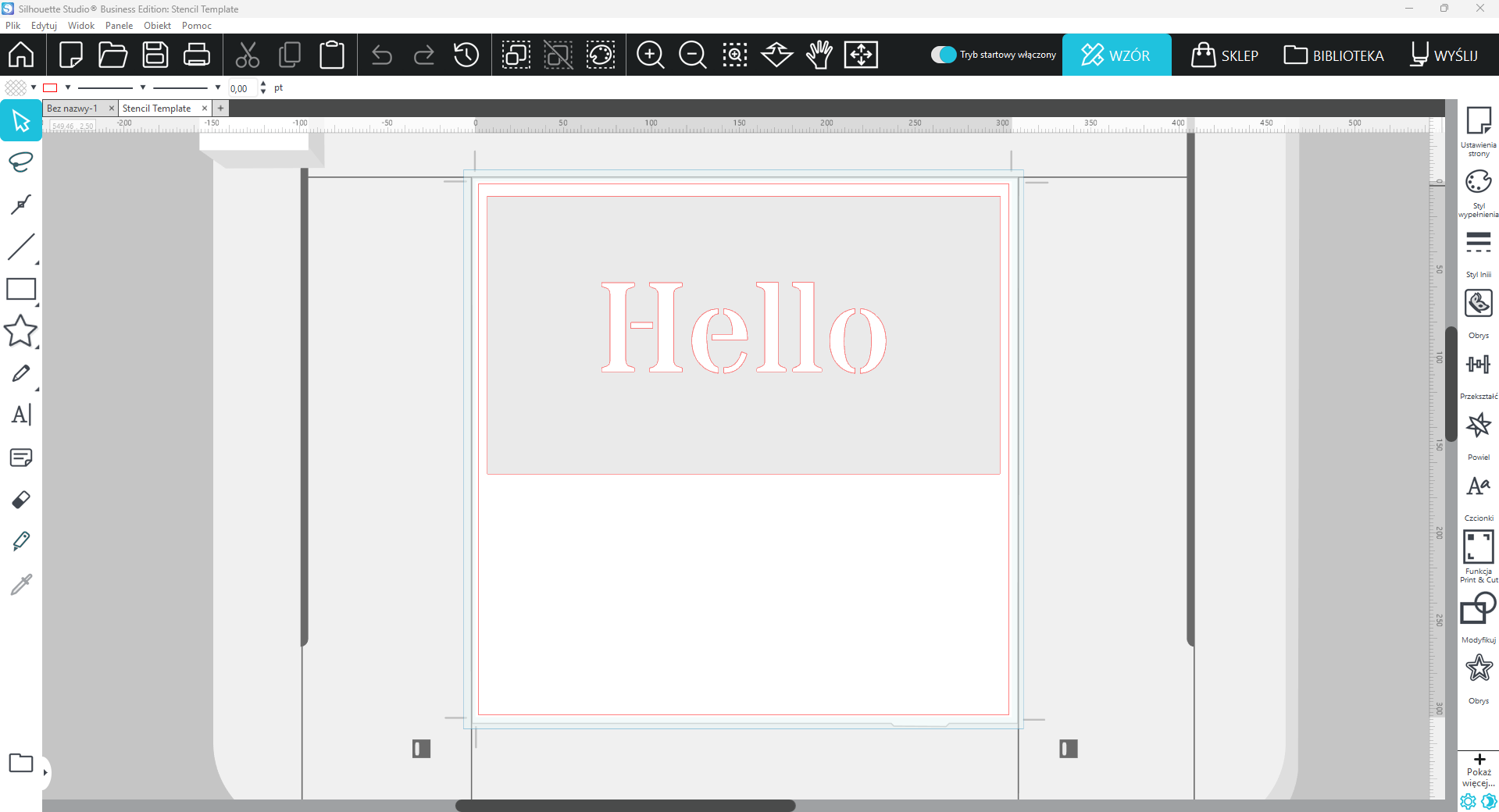Activate the text tool
Image resolution: width=1499 pixels, height=812 pixels.
pyautogui.click(x=21, y=415)
